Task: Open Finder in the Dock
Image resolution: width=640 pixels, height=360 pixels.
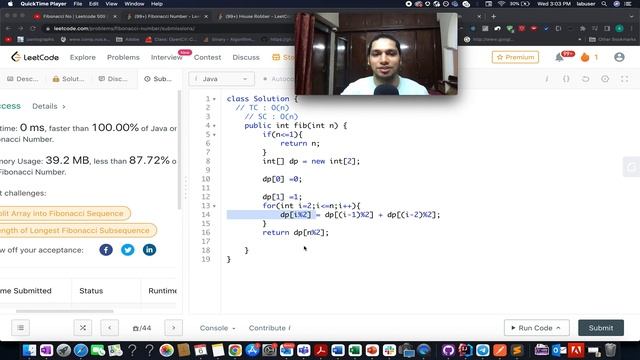Action: pyautogui.click(x=29, y=350)
